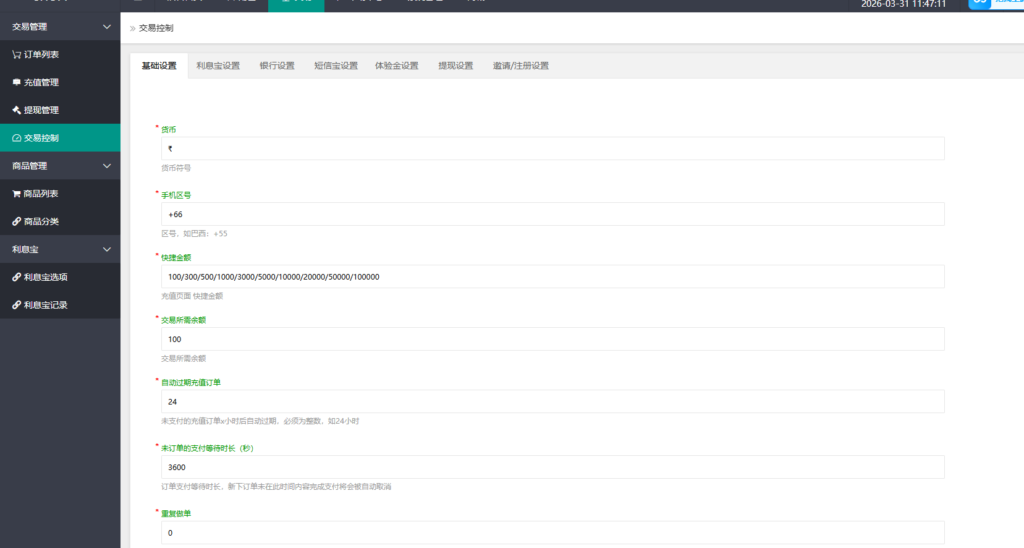The image size is (1024, 548).
Task: Click the shopping cart icon beside 订单列表
Action: click(x=16, y=54)
